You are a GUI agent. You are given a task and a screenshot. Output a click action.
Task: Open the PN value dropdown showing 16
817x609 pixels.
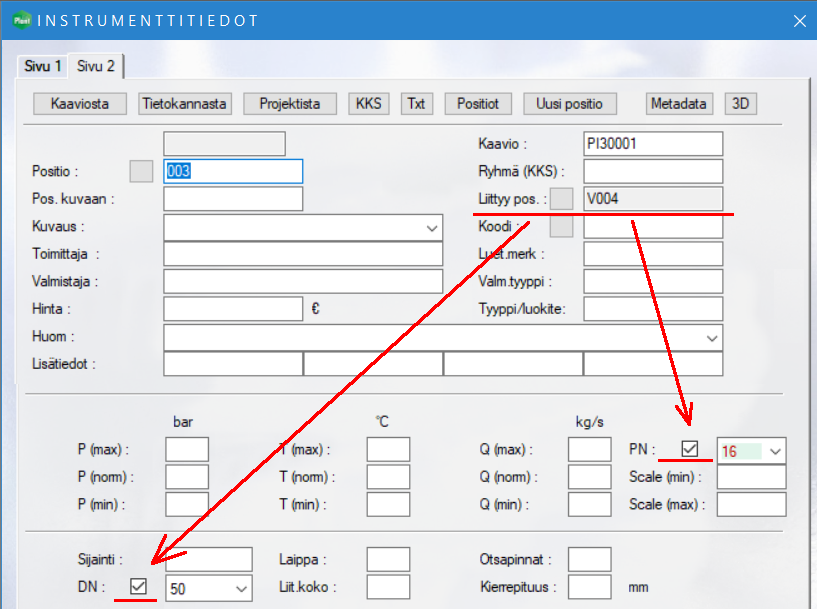pos(775,451)
